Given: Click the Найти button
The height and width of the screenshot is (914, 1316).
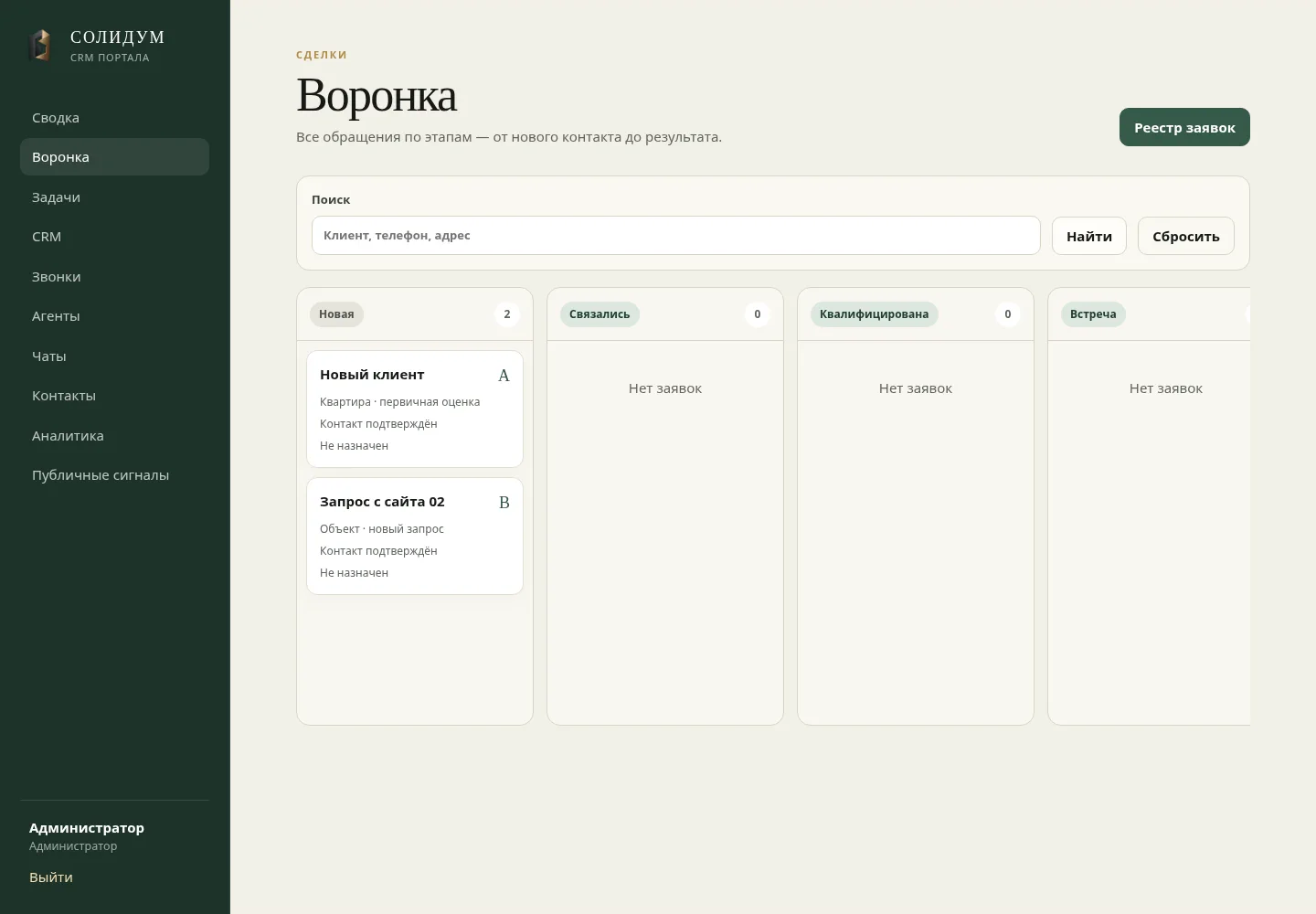Looking at the screenshot, I should pyautogui.click(x=1089, y=236).
